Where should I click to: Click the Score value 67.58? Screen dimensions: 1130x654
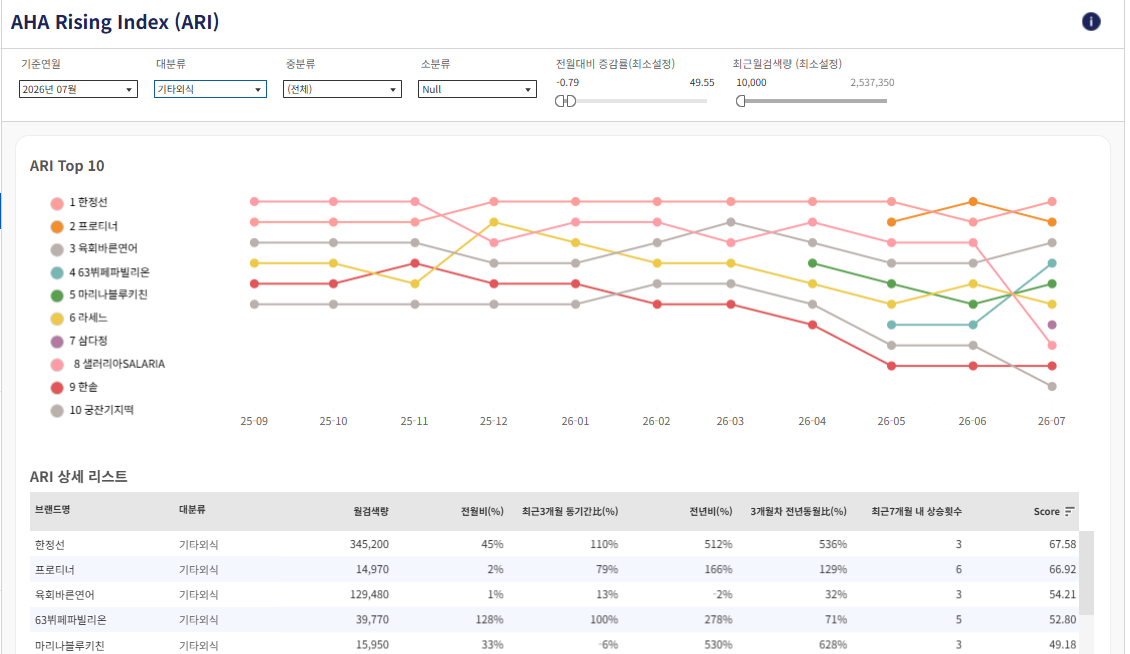click(x=1062, y=544)
